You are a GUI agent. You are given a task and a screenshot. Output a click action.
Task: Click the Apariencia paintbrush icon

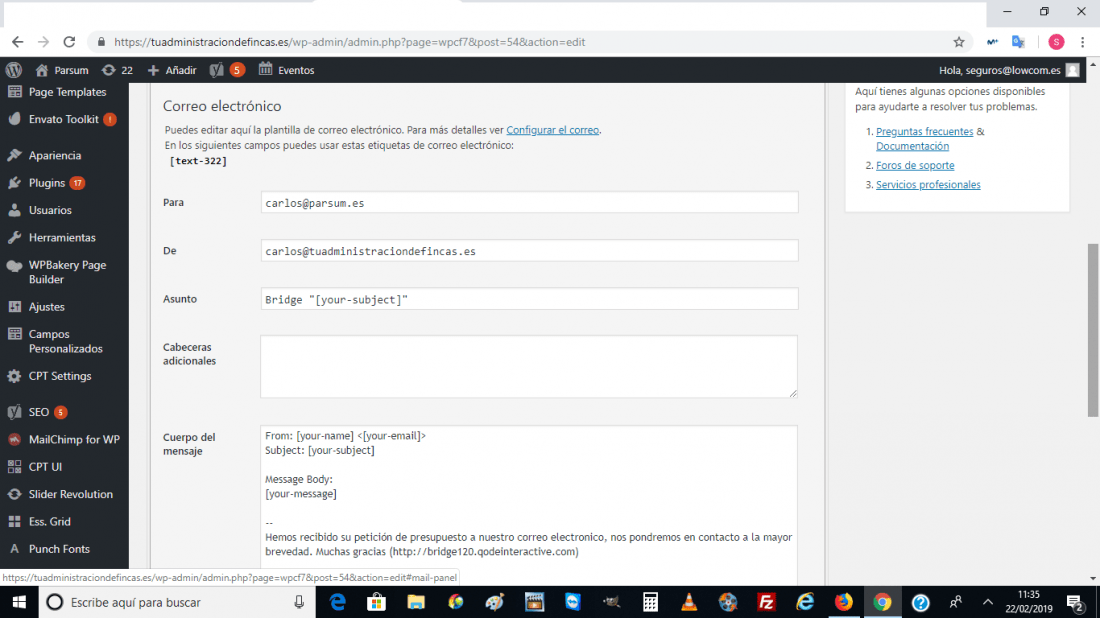(14, 155)
